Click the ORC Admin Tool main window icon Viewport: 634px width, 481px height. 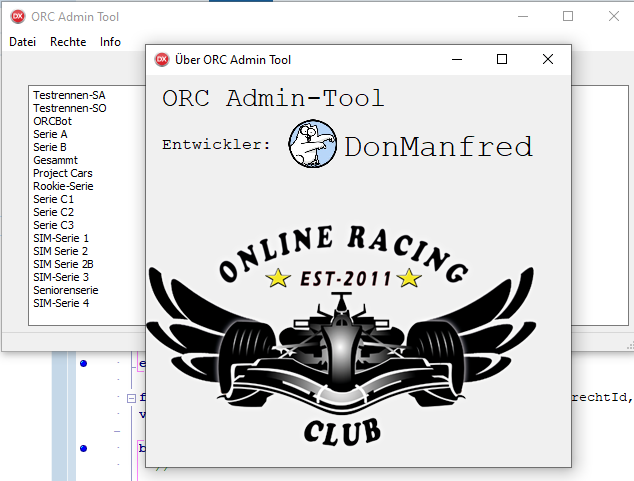click(18, 17)
